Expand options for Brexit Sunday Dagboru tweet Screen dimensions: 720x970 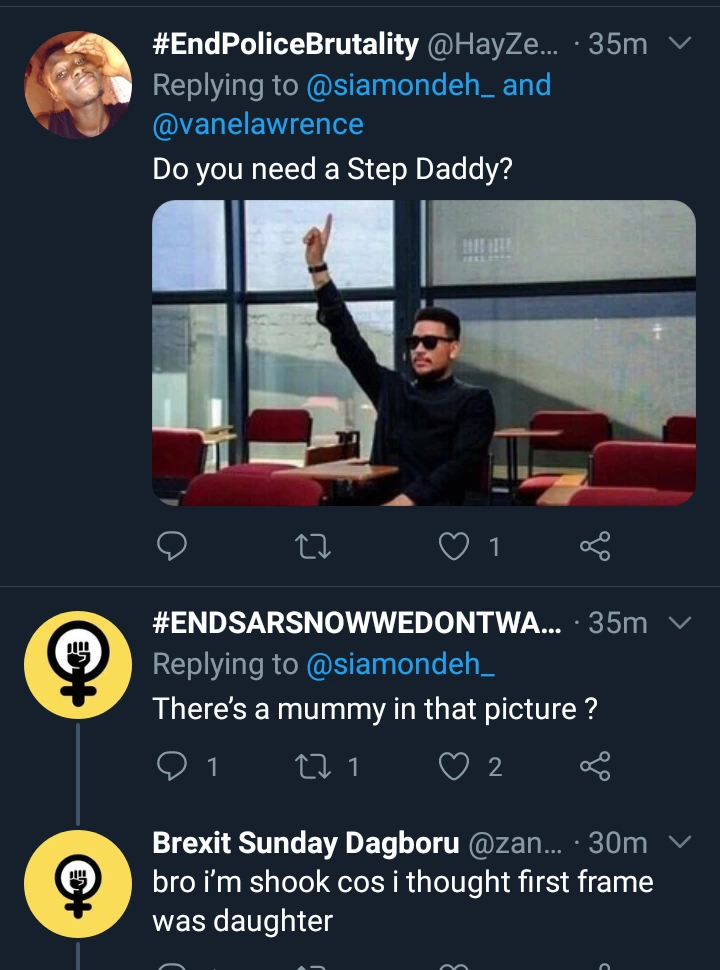point(679,843)
